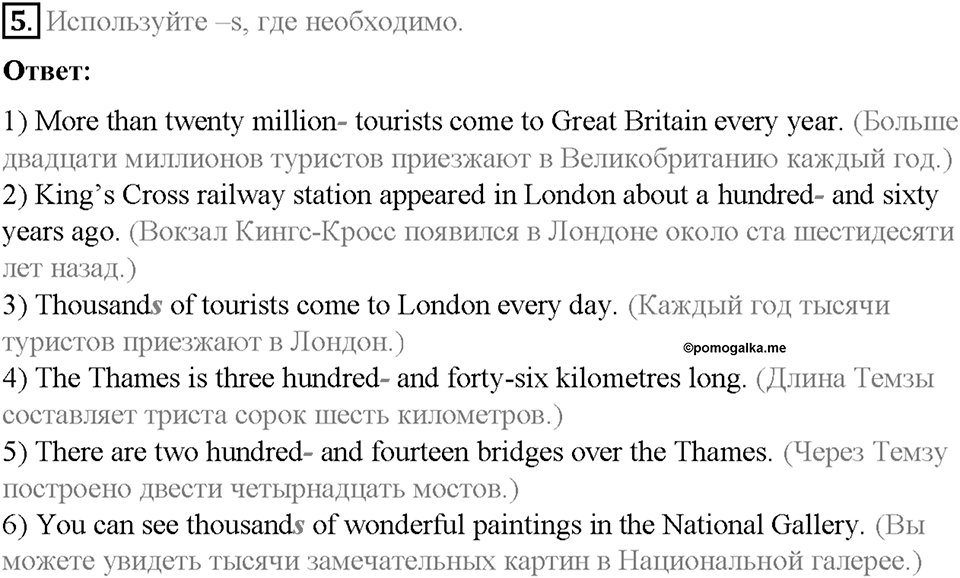
Task: Click the highlighted 's' in 'Thousands'
Action: [157, 306]
